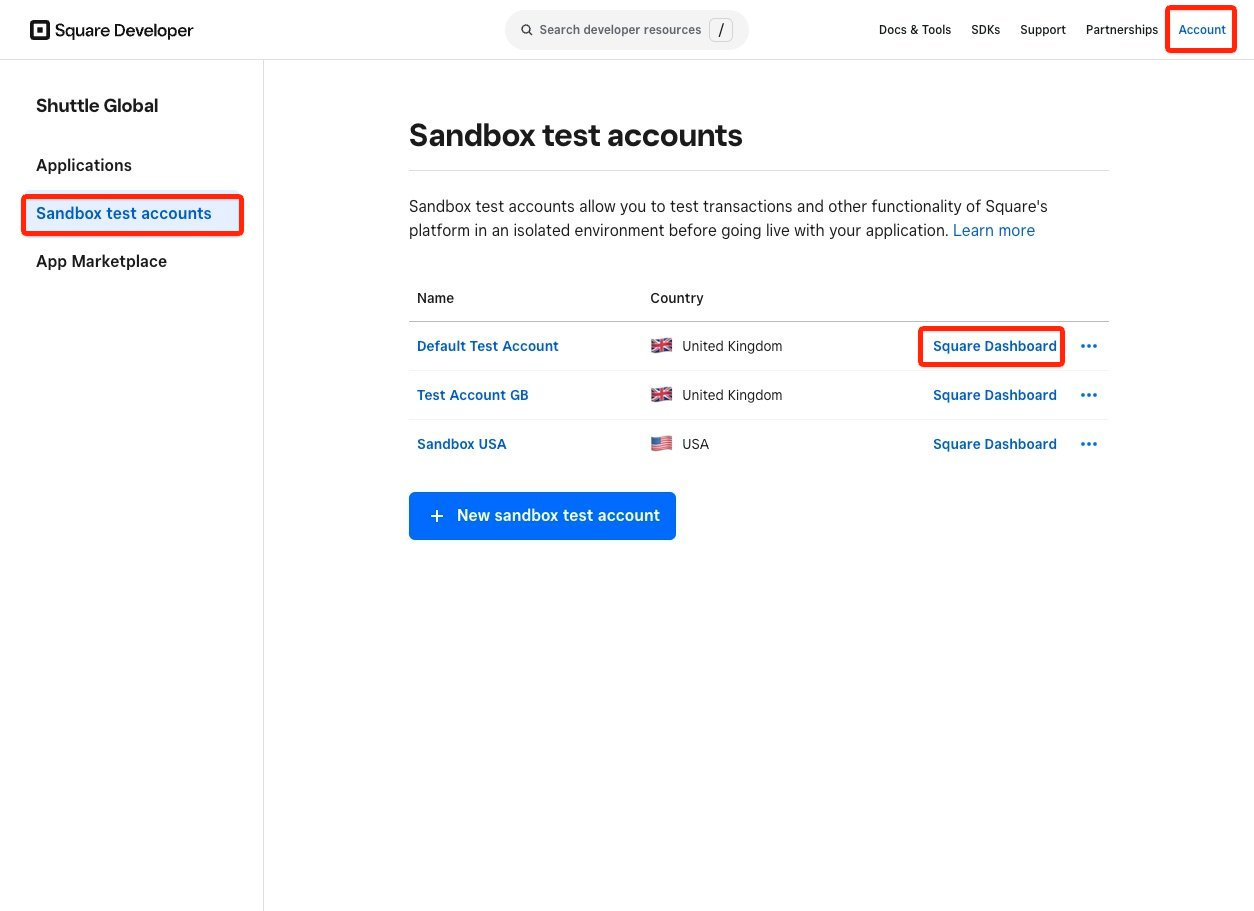The height and width of the screenshot is (911, 1254).
Task: Open the Account menu
Action: (1202, 30)
